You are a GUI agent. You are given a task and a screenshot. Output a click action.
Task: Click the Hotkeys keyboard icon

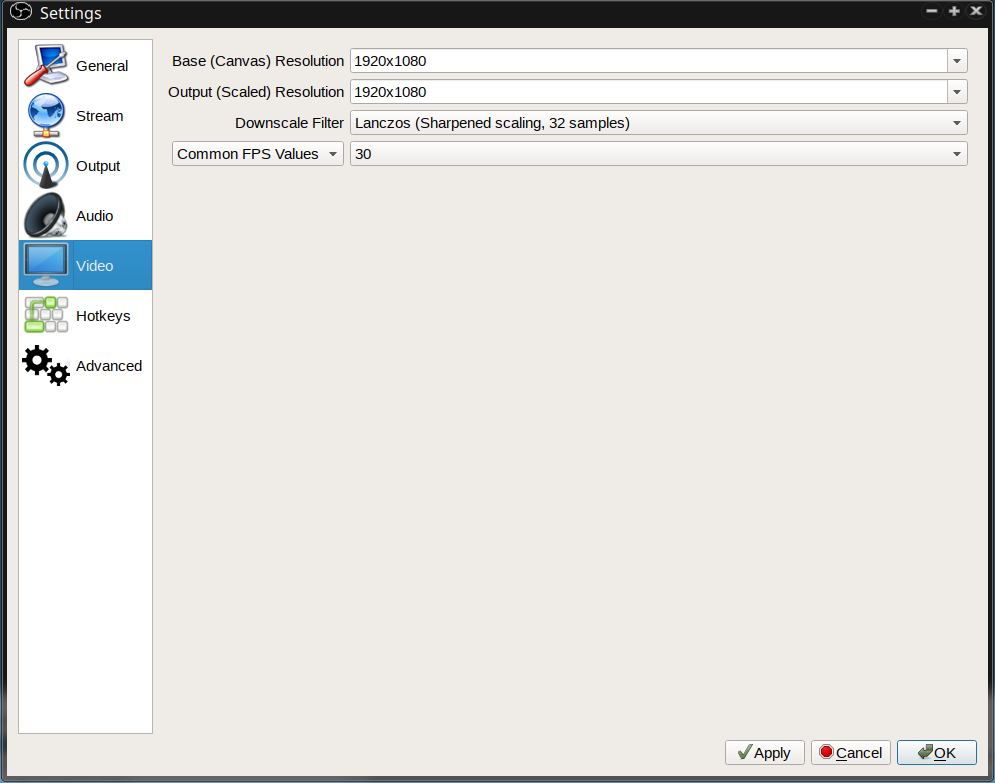46,315
